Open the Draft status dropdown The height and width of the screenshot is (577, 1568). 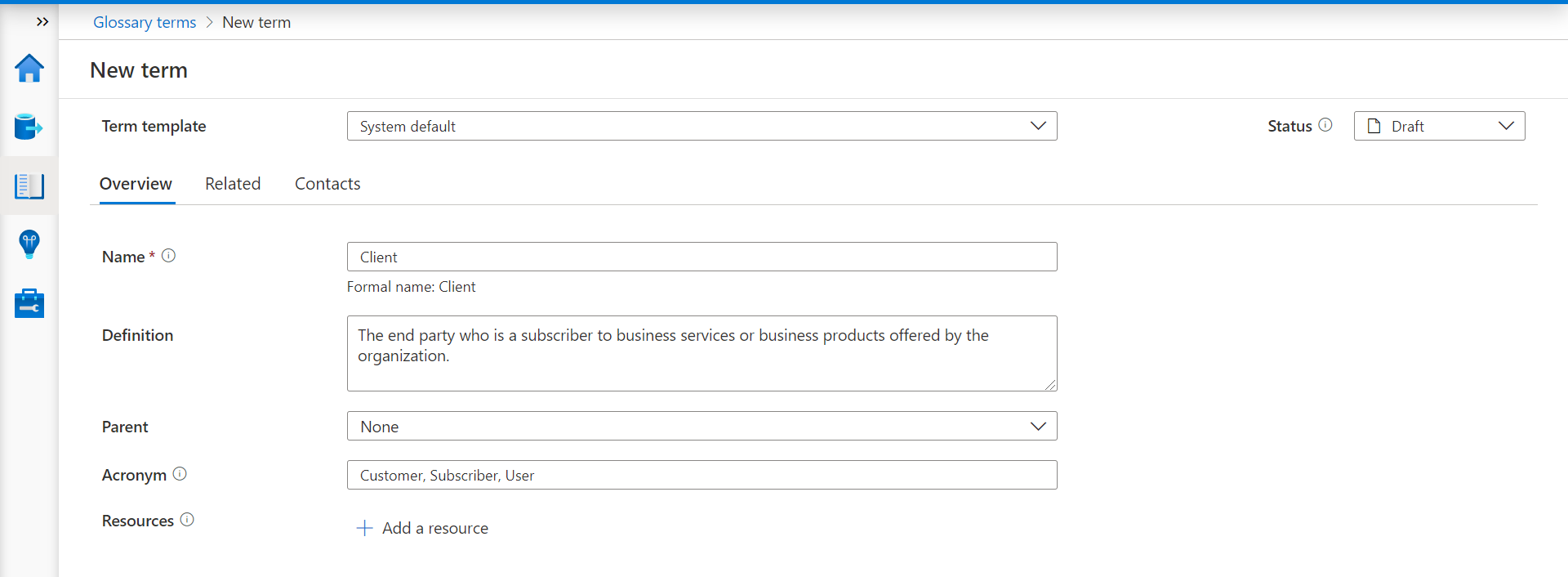coord(1439,126)
